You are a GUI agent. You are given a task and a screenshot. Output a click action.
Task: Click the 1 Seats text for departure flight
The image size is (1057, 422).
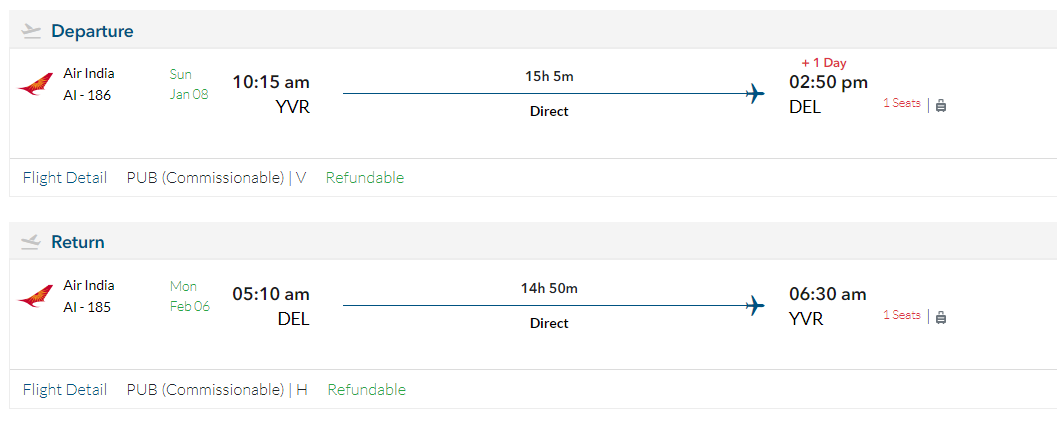pos(901,103)
